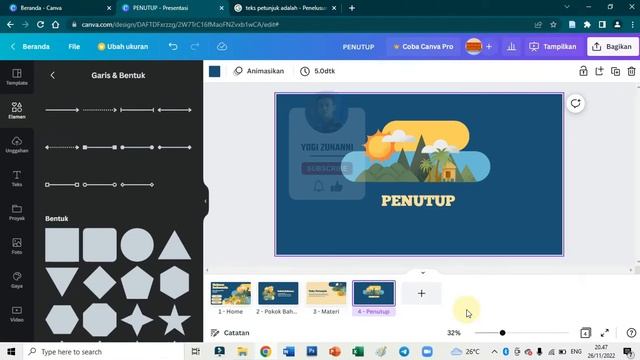Screen dimensions: 640x360
Task: Click the Tampilkan present button
Action: [x=552, y=47]
